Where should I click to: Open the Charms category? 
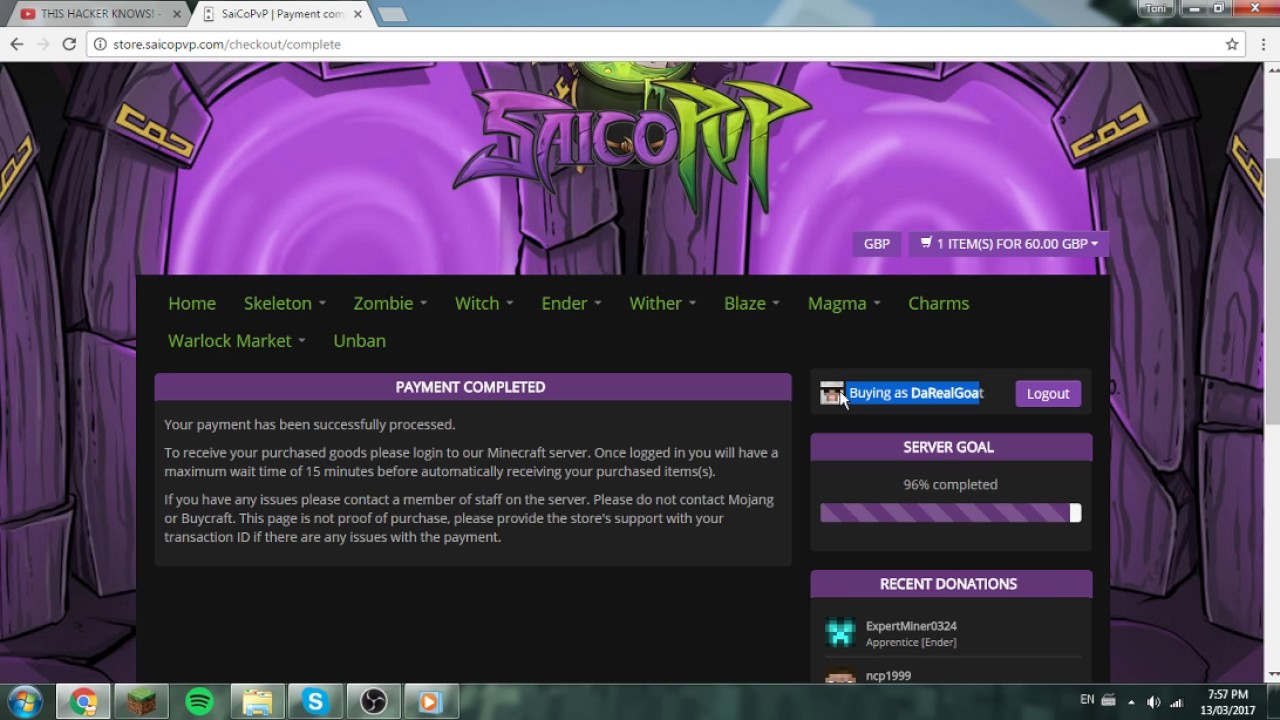pos(938,303)
